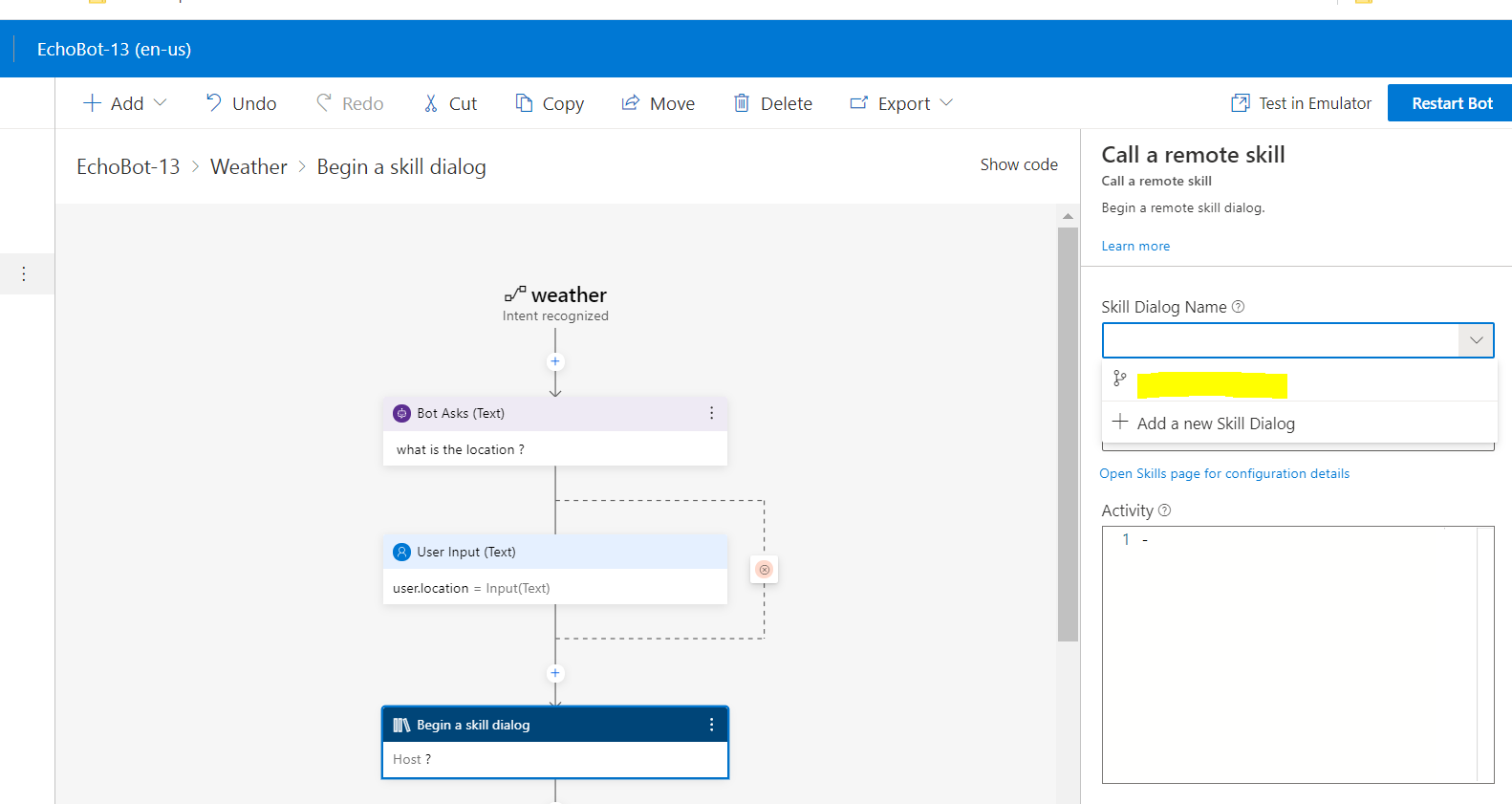Click the weather trigger flow icon

click(x=515, y=293)
